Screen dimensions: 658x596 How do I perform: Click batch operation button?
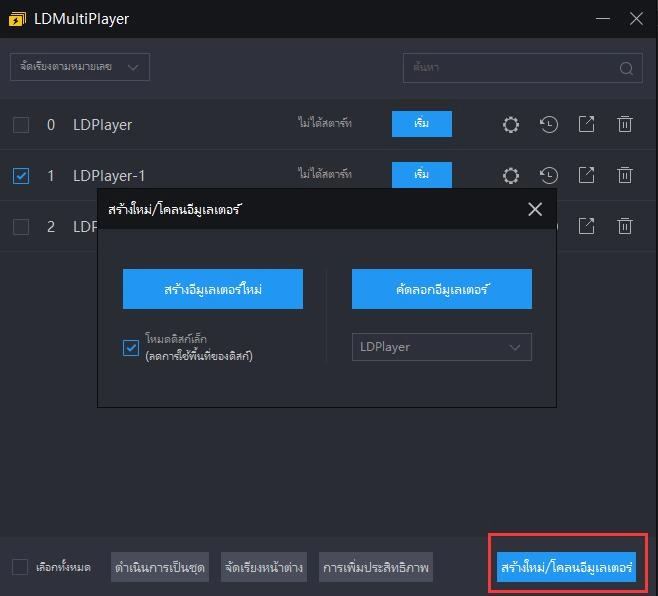(160, 567)
